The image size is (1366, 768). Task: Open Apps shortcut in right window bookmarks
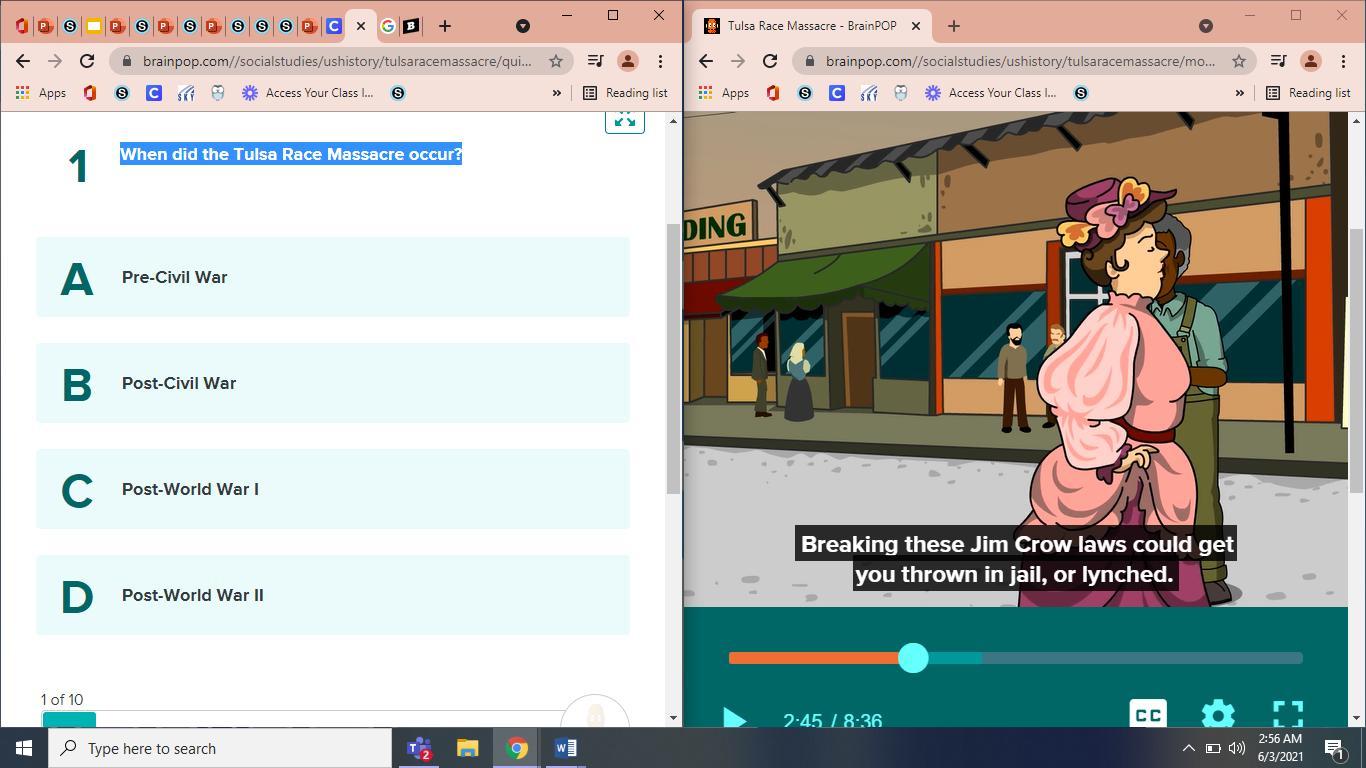click(x=724, y=93)
